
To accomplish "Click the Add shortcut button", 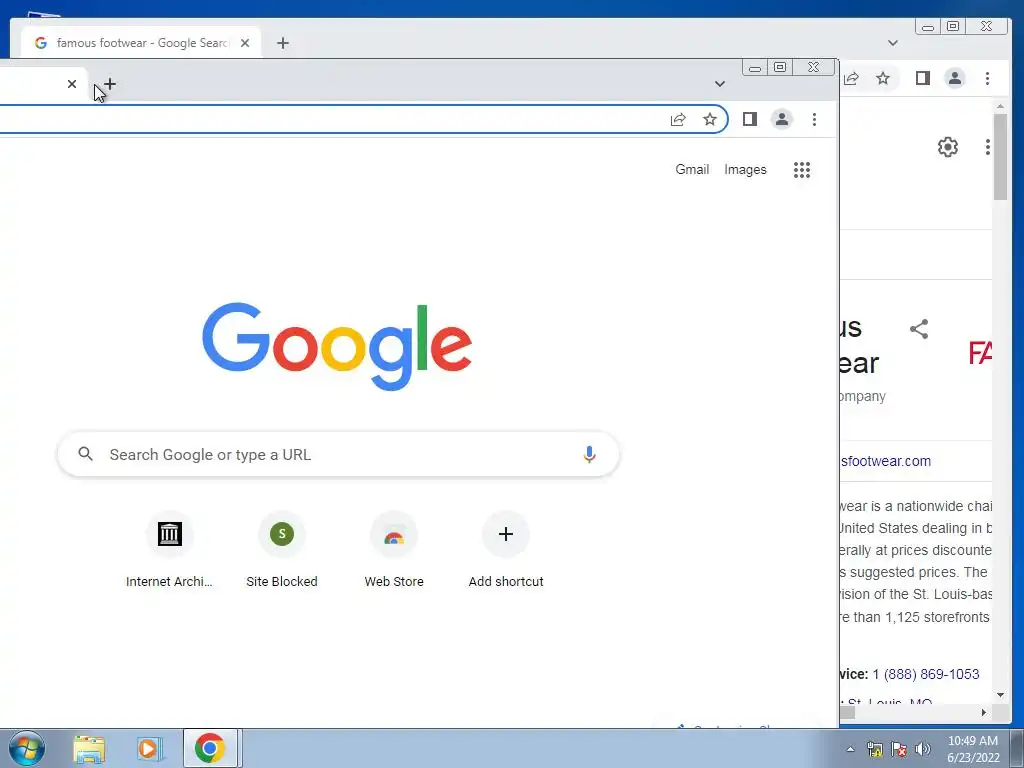I will 506,551.
